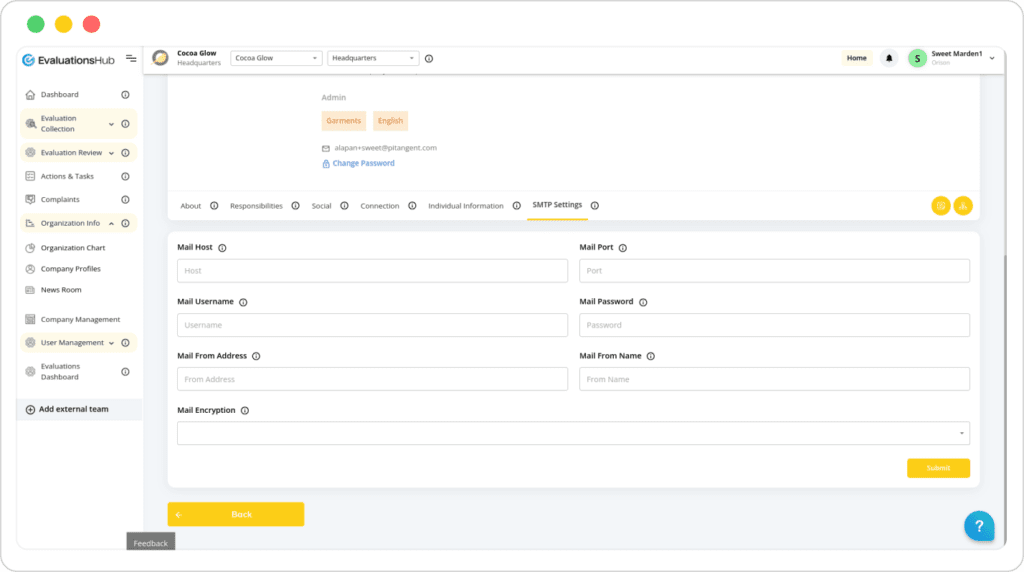The width and height of the screenshot is (1024, 572).
Task: Click info icon beside Mail Password label
Action: pos(643,302)
